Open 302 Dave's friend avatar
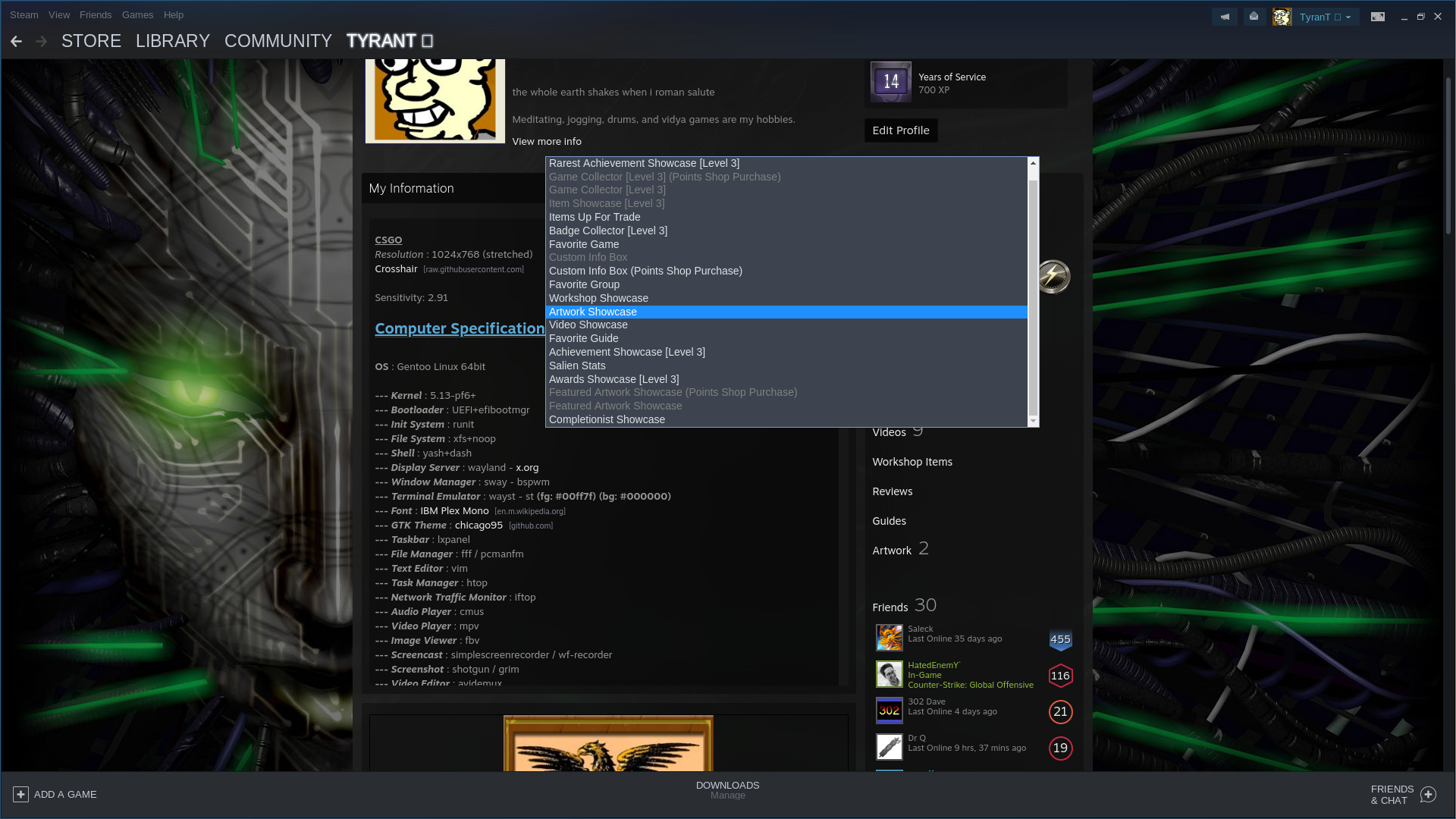 [x=890, y=711]
